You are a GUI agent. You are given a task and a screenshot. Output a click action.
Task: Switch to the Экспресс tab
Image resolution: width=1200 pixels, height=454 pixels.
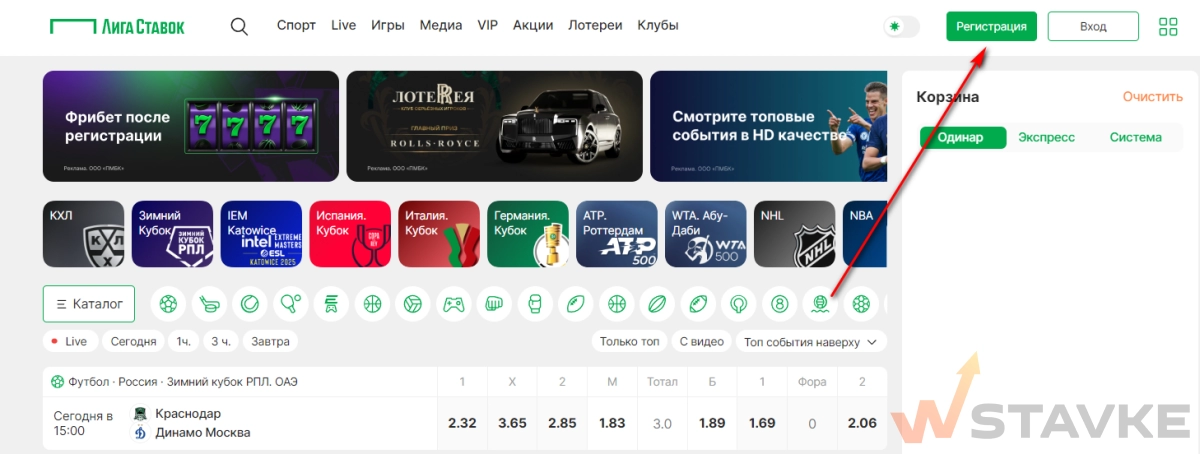(x=1046, y=137)
